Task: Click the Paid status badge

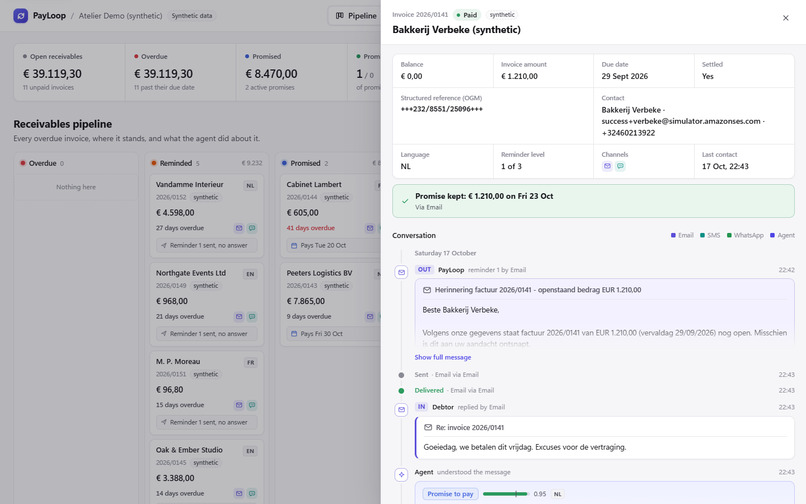Action: (x=466, y=15)
